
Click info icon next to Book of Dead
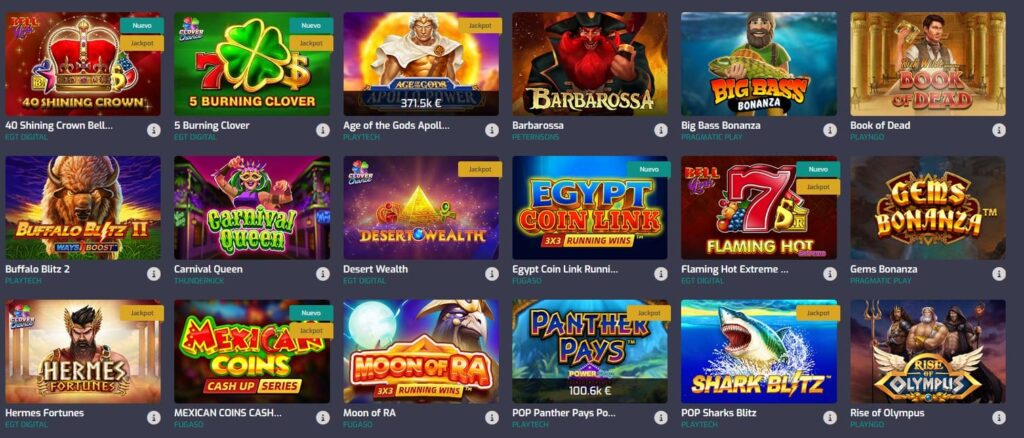(x=999, y=130)
